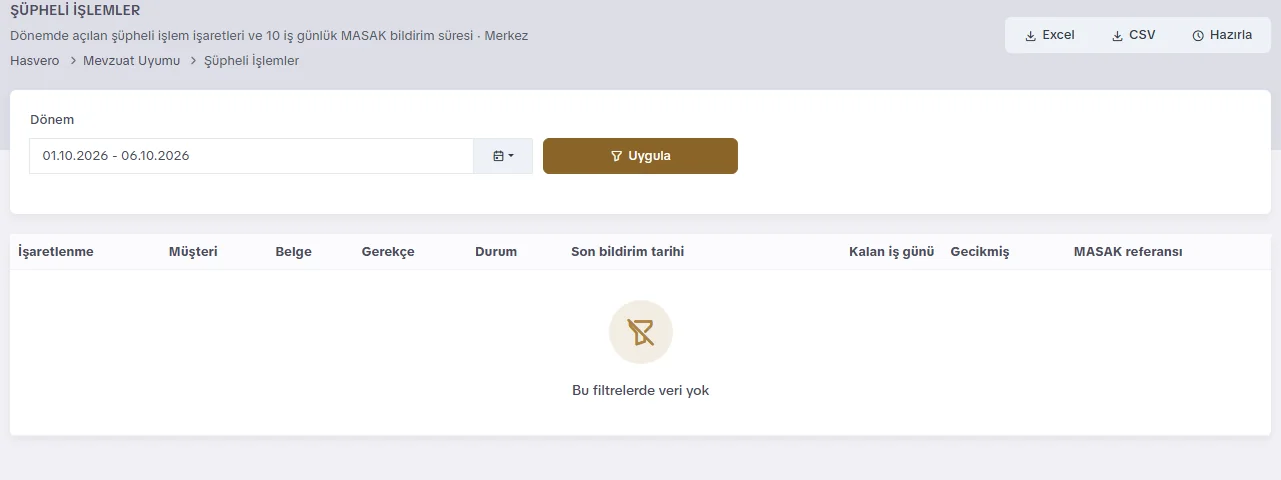Viewport: 1281px width, 480px height.
Task: Sort by Kalan iş günü column
Action: click(891, 252)
